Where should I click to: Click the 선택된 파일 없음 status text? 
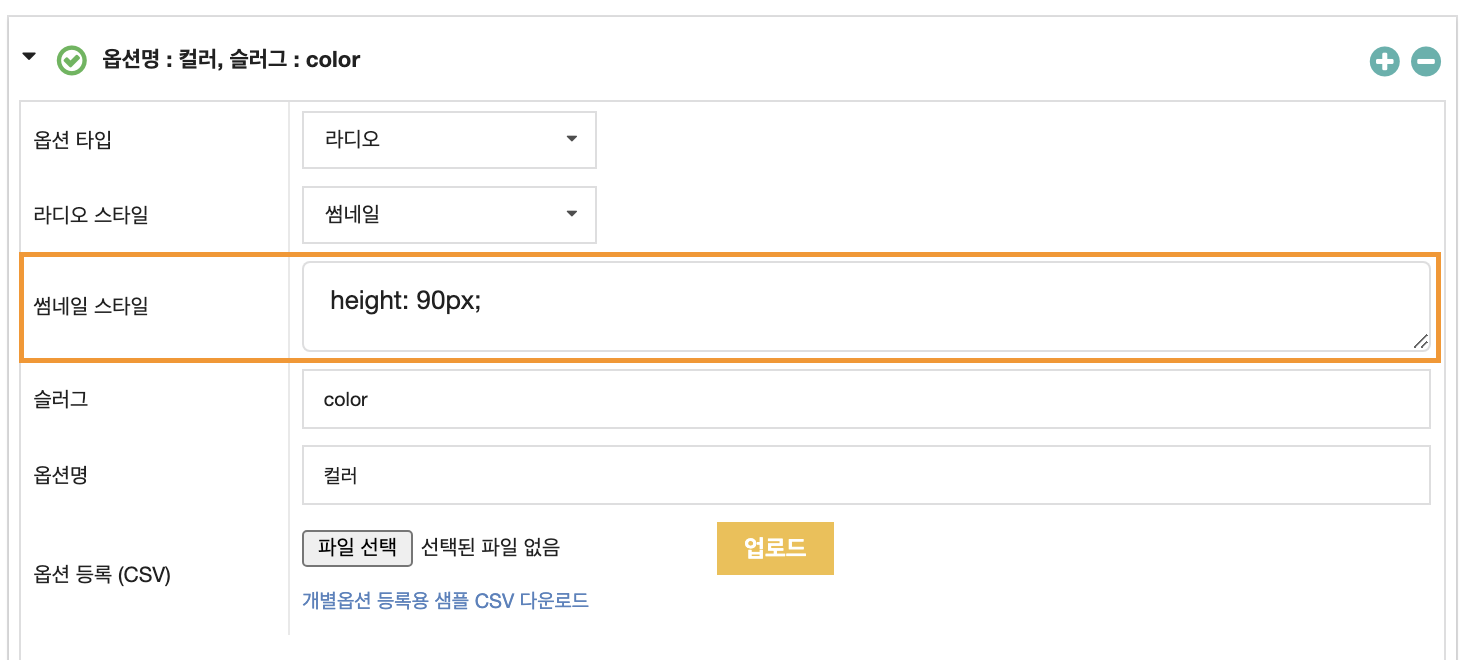pos(491,547)
